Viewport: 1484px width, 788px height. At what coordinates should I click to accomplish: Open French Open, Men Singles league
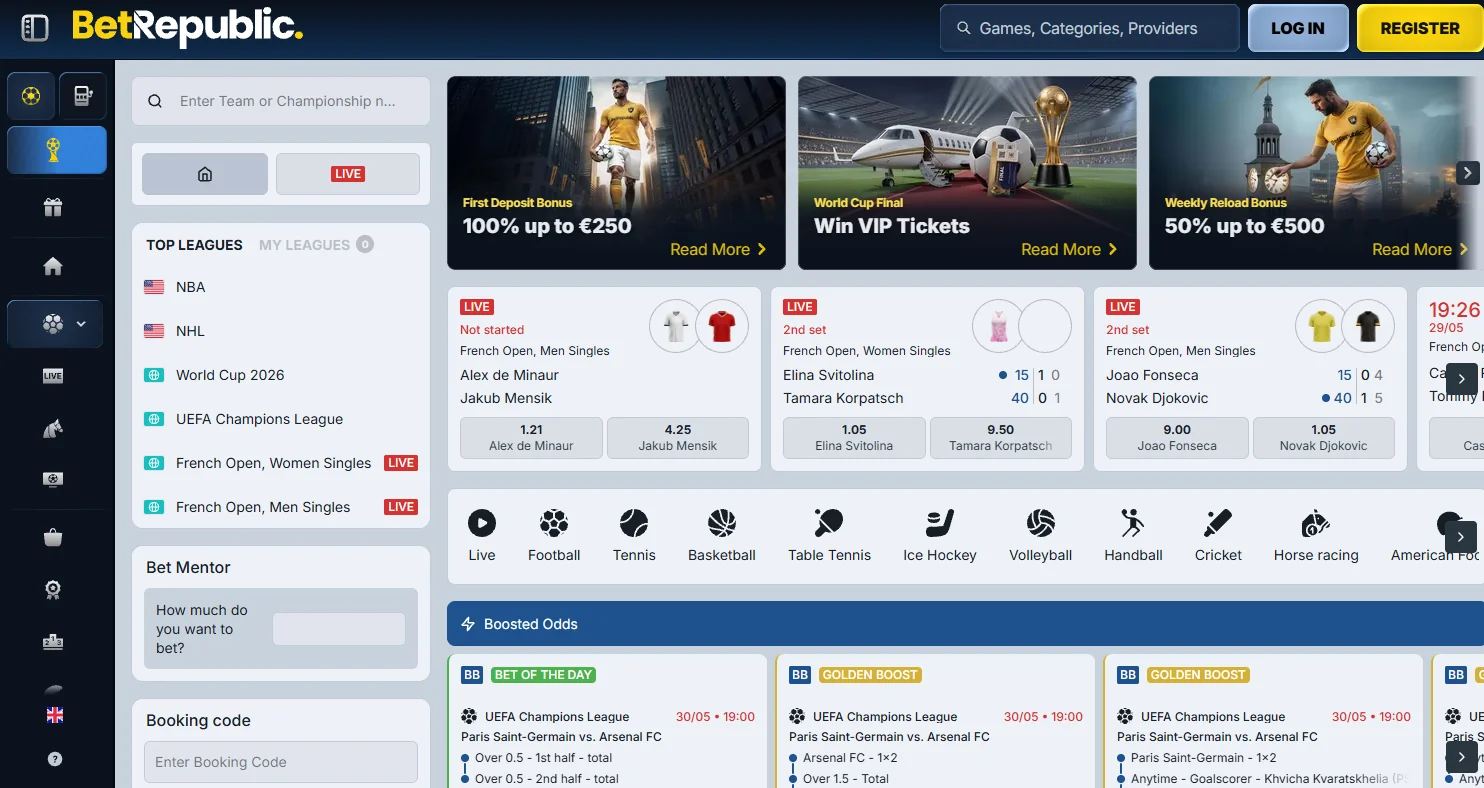pyautogui.click(x=281, y=507)
